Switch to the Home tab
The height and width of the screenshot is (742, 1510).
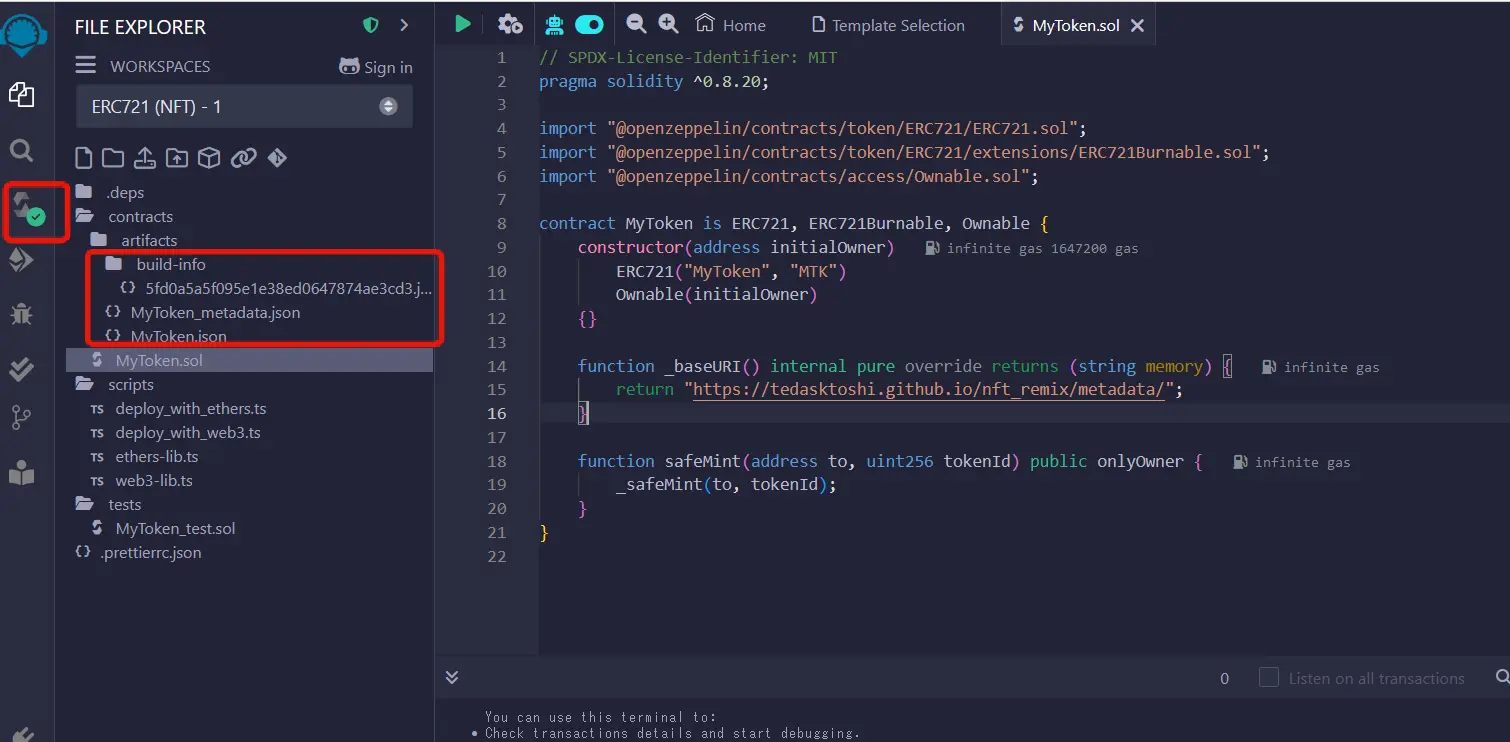[x=731, y=25]
